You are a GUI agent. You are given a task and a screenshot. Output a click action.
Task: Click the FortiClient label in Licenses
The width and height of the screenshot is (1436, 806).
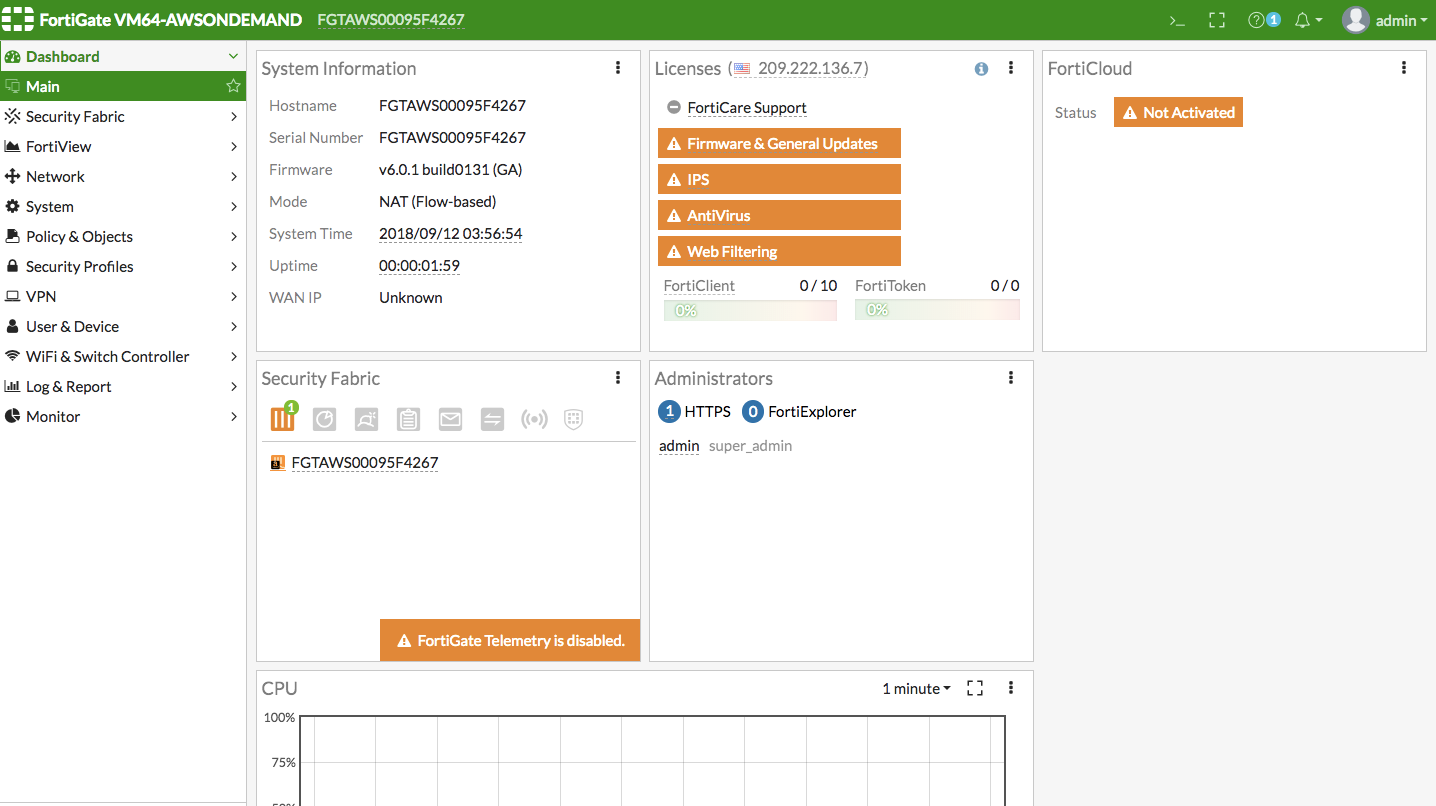pyautogui.click(x=699, y=286)
